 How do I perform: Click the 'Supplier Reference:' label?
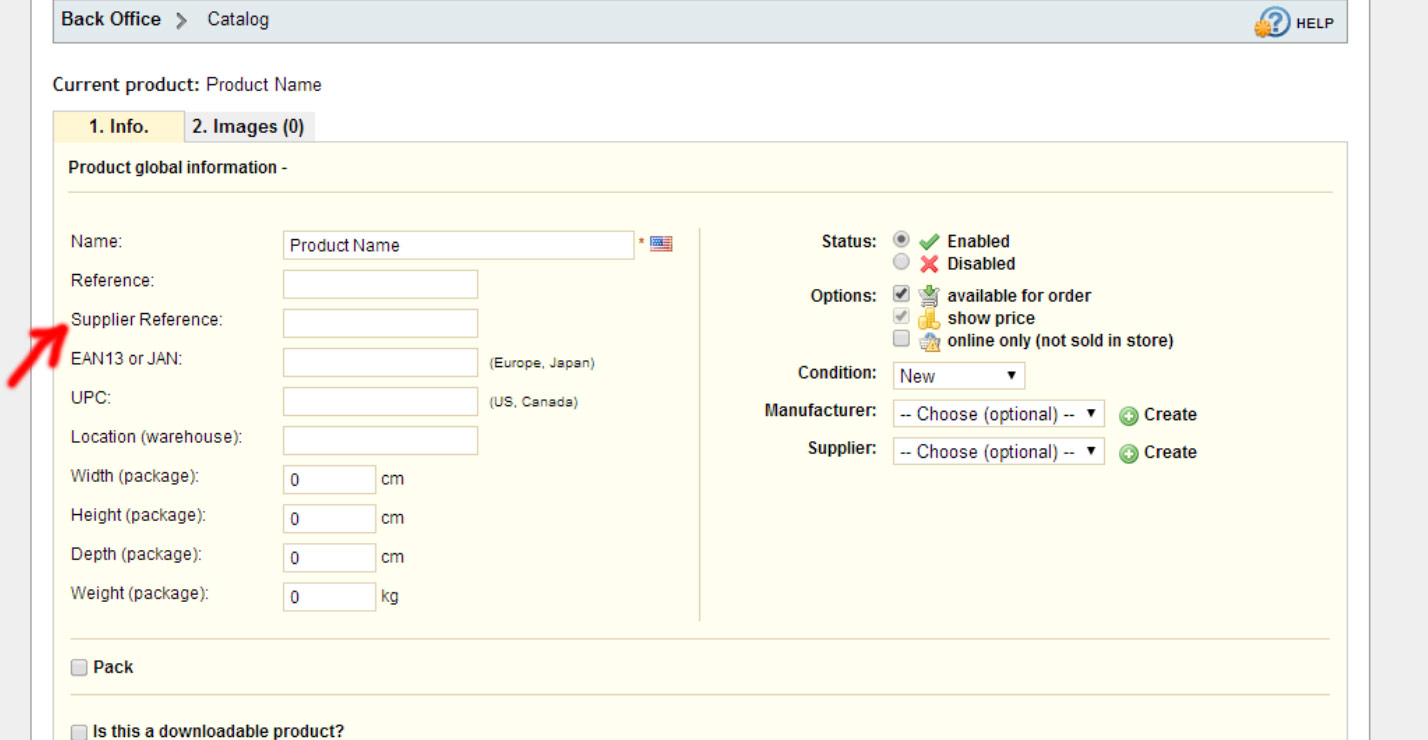[x=147, y=320]
